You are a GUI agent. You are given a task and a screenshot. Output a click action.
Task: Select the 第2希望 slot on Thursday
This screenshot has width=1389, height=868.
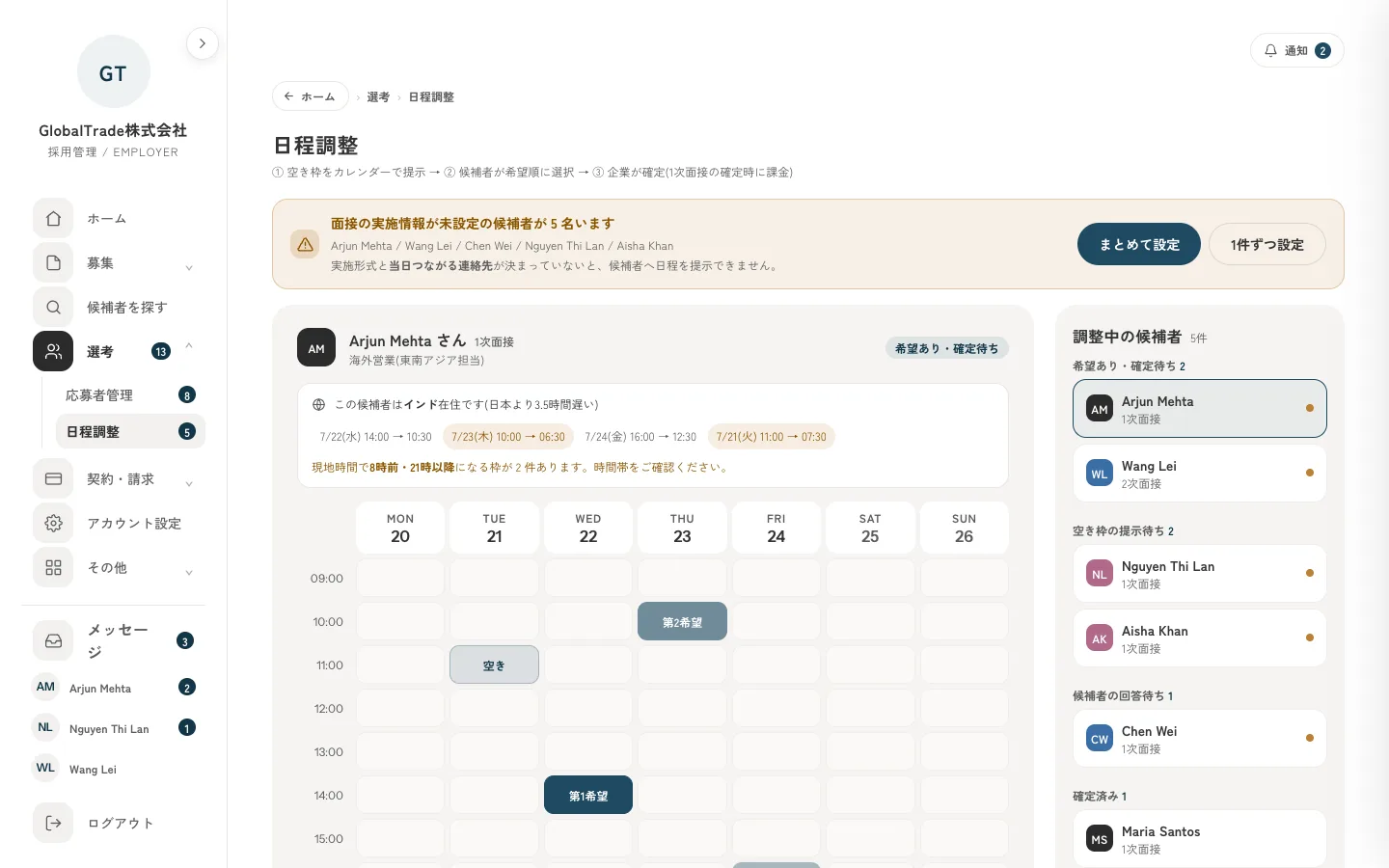click(x=682, y=622)
